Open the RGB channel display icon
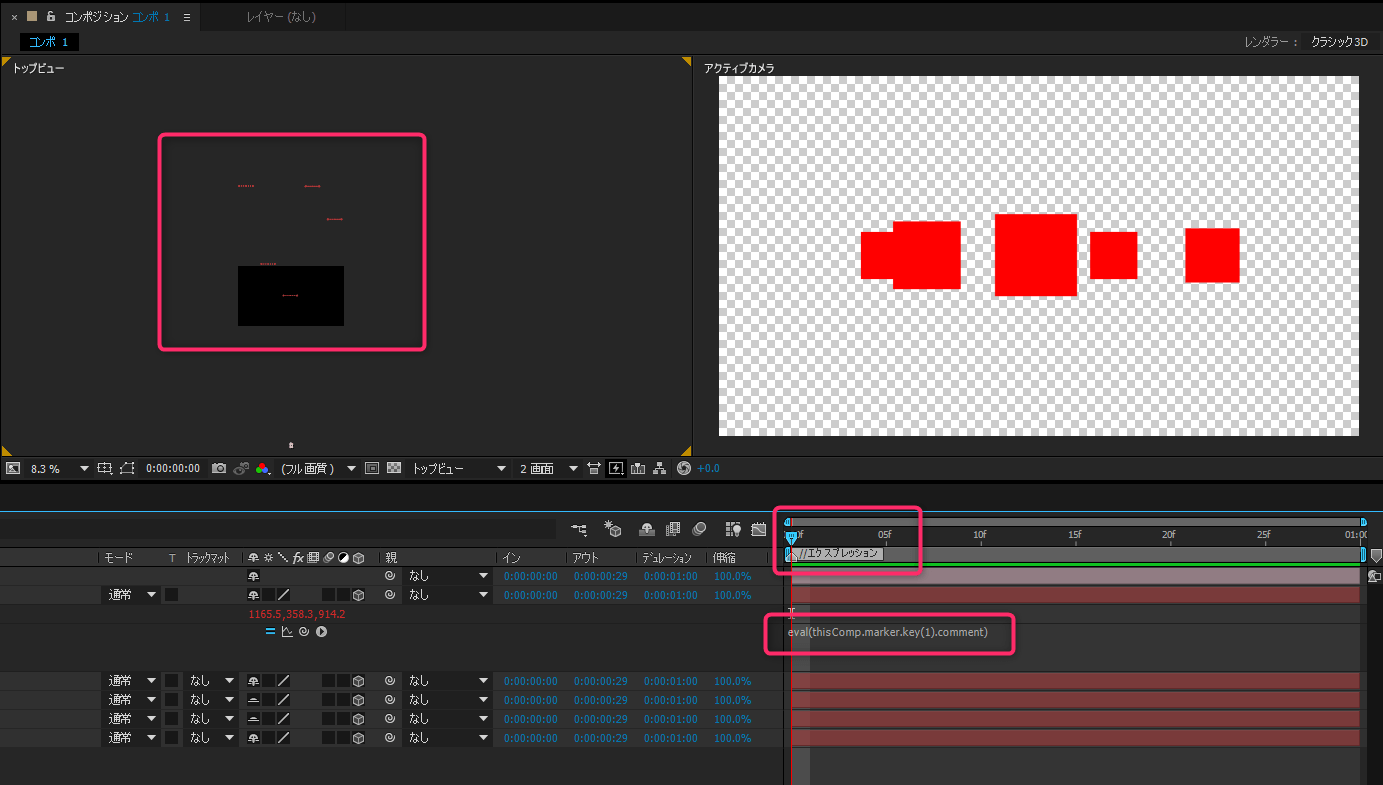 pos(262,468)
